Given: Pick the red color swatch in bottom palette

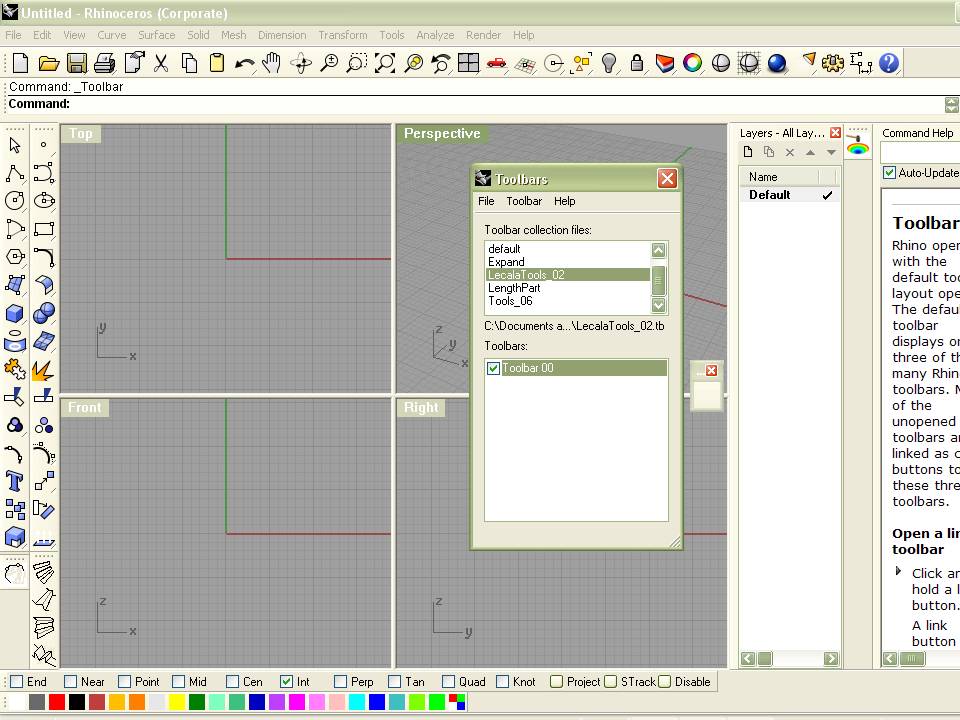Looking at the screenshot, I should tap(57, 702).
